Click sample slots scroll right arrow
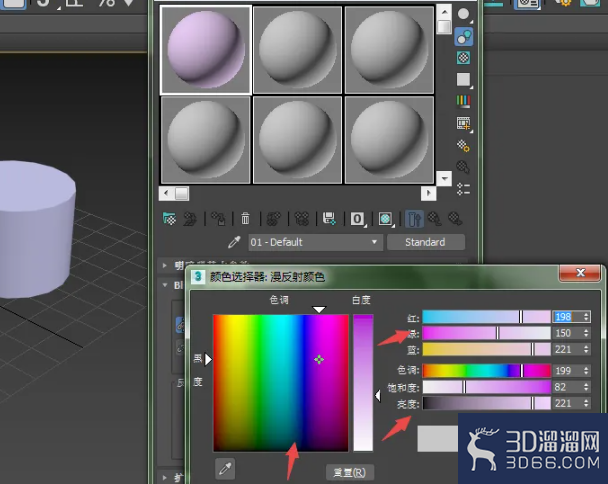This screenshot has height=484, width=608. pyautogui.click(x=428, y=193)
